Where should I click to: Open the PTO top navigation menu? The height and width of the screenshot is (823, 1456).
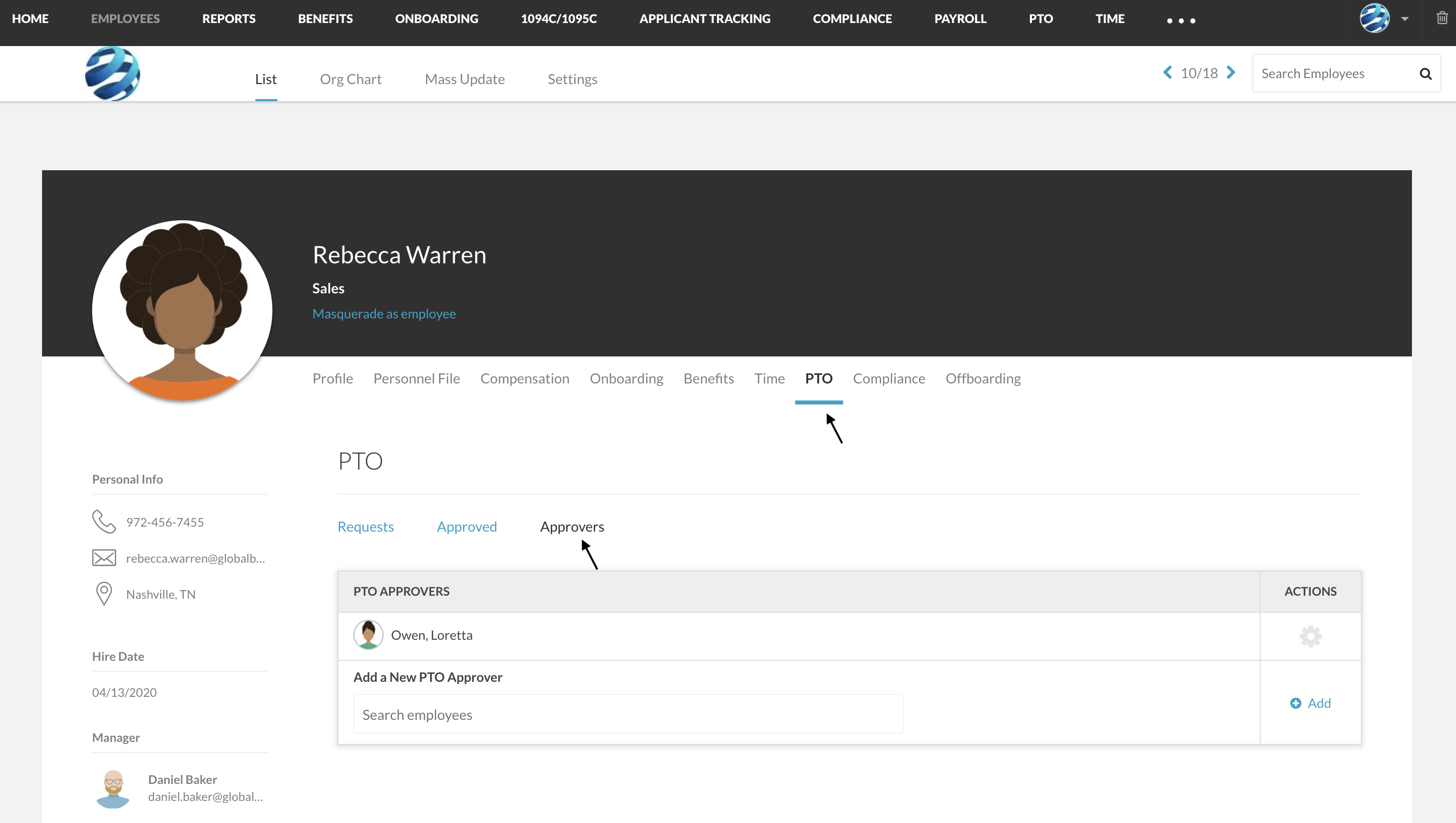pyautogui.click(x=1041, y=19)
